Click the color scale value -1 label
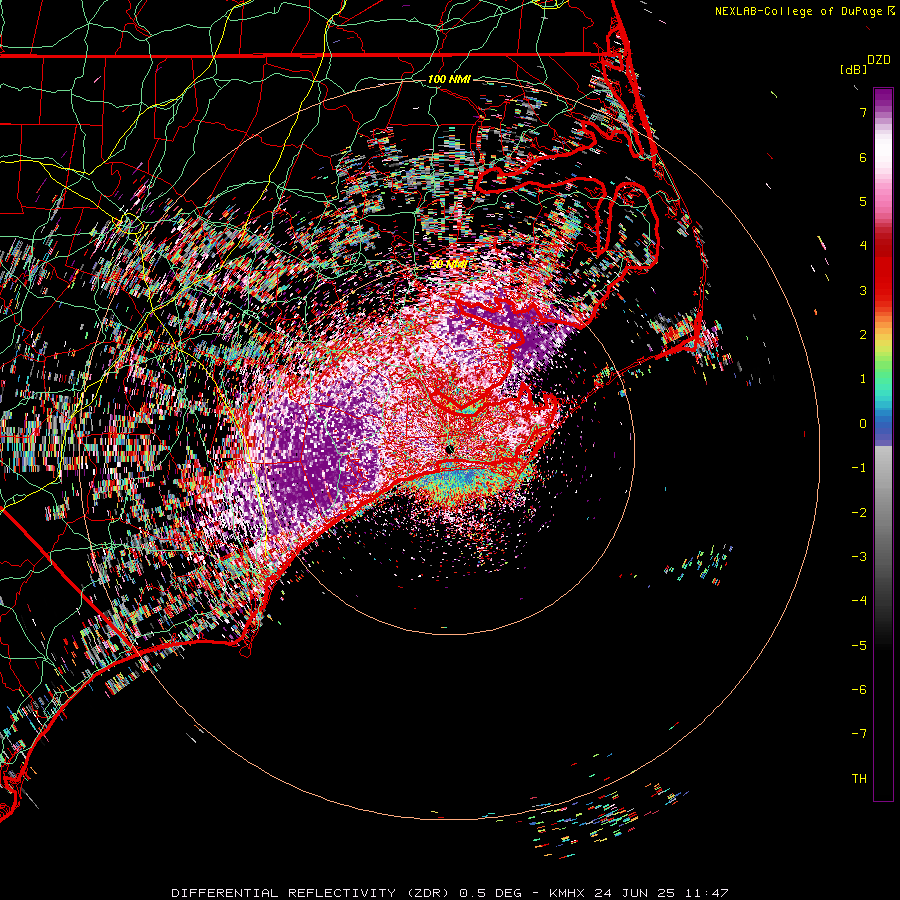900x900 pixels. (859, 468)
